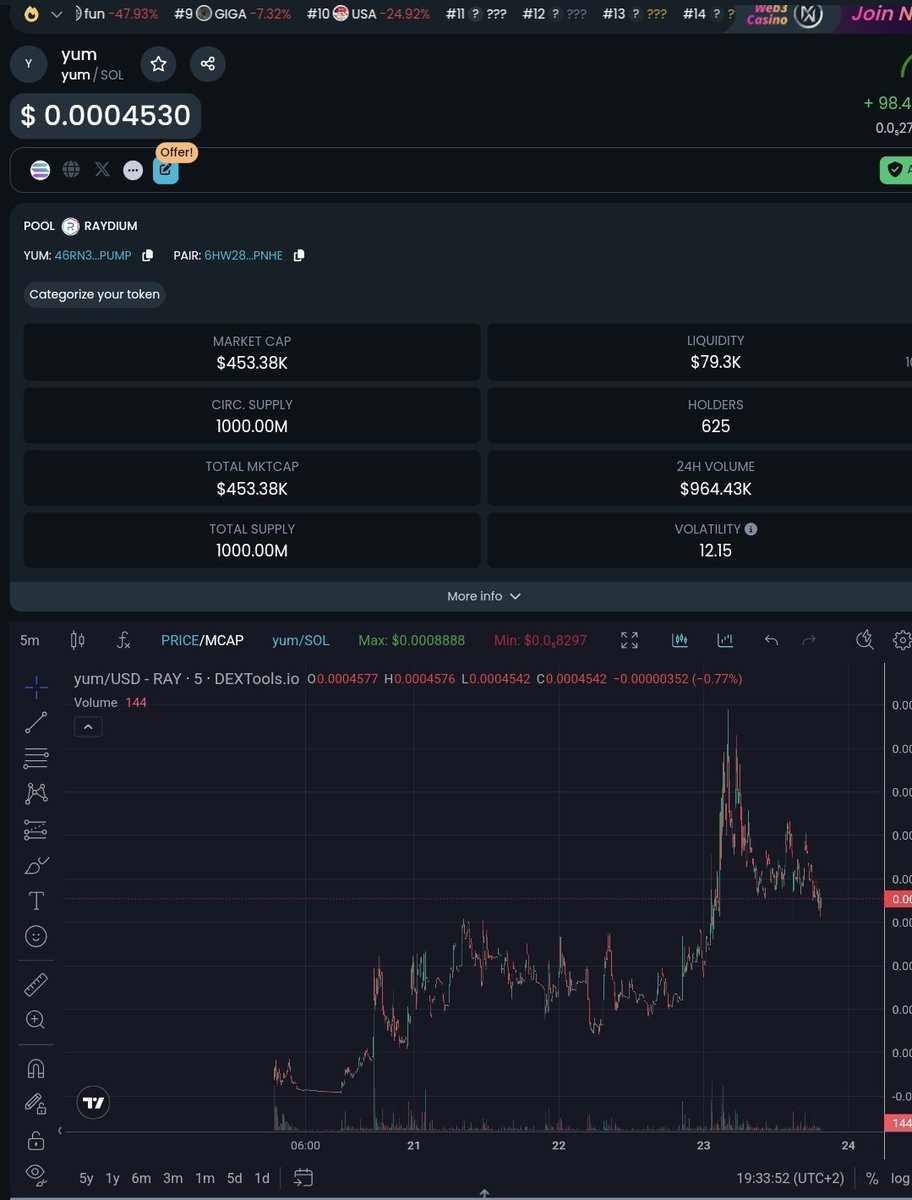Image resolution: width=912 pixels, height=1200 pixels.
Task: Select the ruler measure tool
Action: [x=36, y=985]
